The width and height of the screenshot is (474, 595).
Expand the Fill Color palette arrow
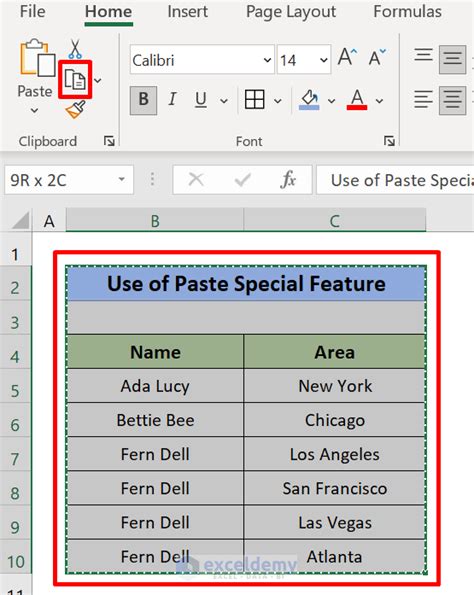click(x=332, y=101)
